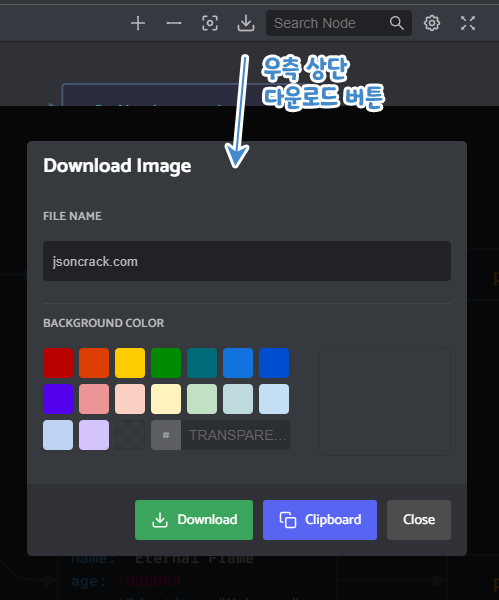Select the light blue swatch ending the second row
The height and width of the screenshot is (600, 499).
tap(274, 399)
